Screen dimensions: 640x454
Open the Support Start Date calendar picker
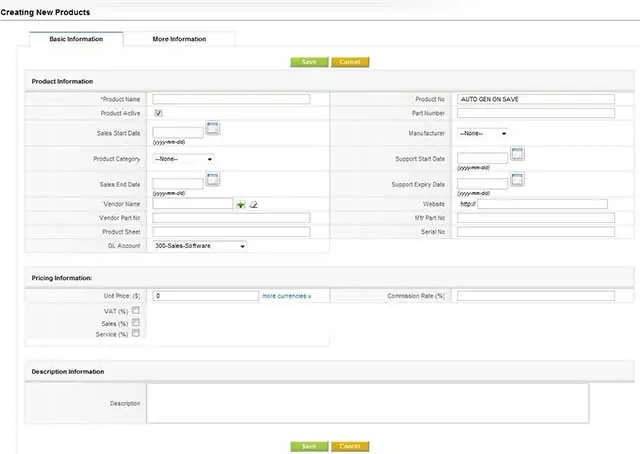517,154
